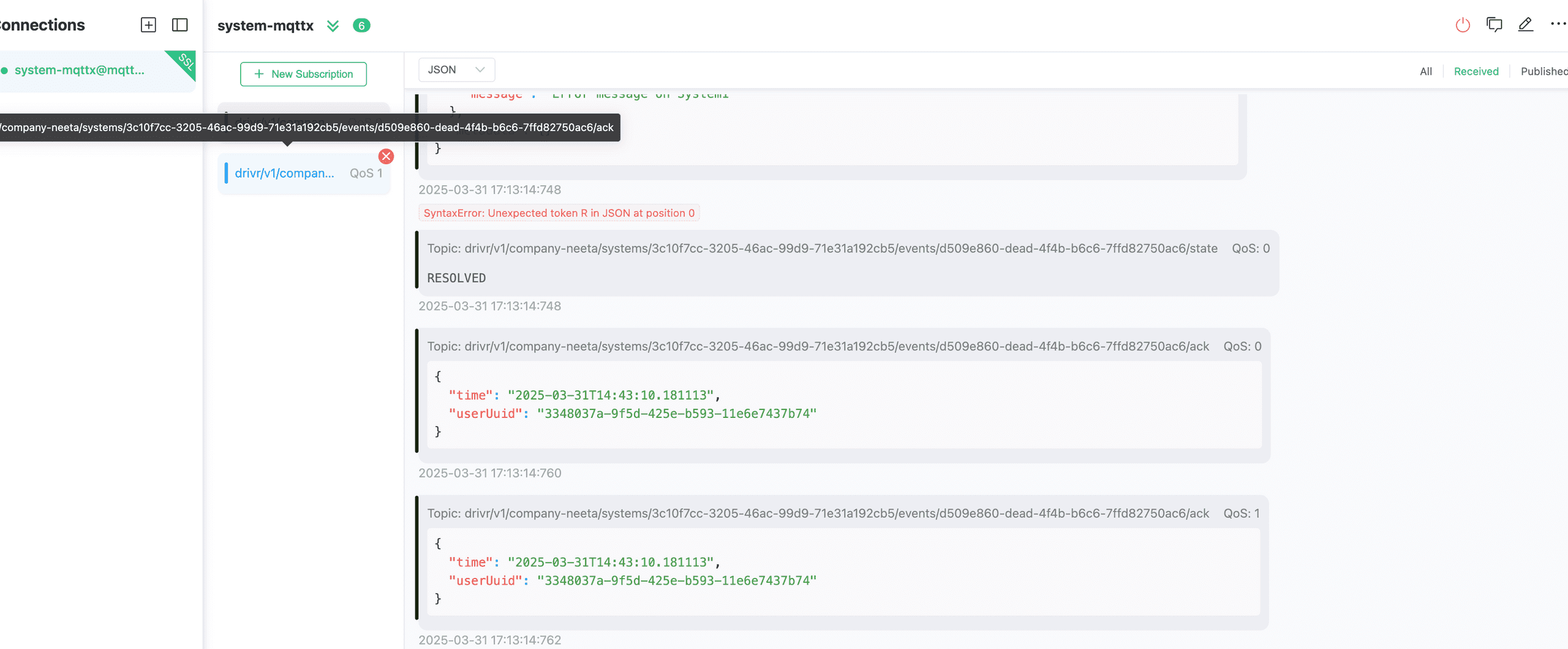Viewport: 1568px width, 649px height.
Task: Collapse the system-mqttx header double chevron
Action: point(333,26)
